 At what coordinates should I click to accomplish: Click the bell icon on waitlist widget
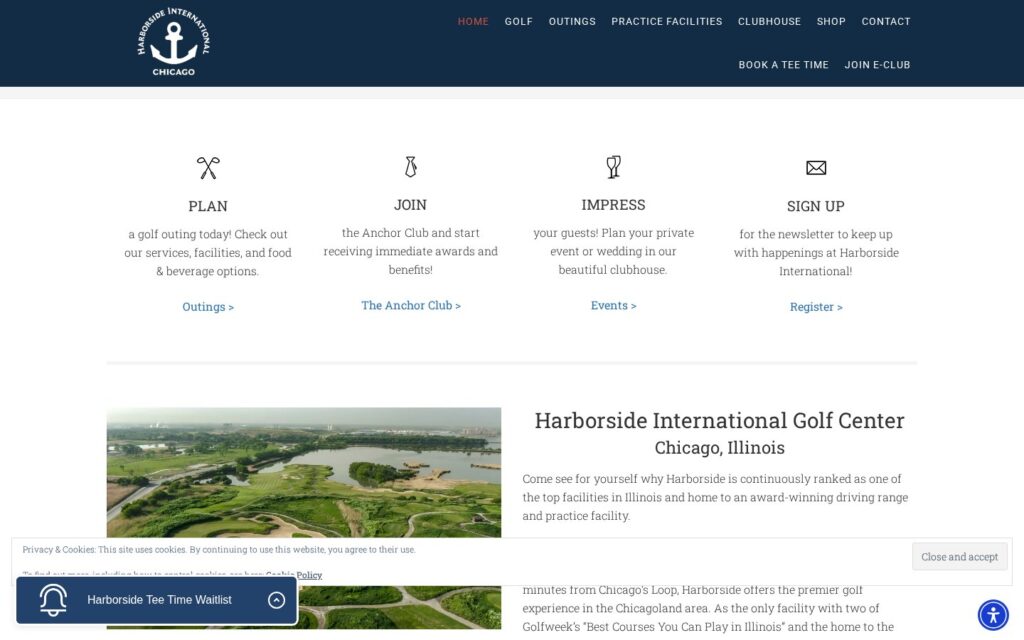53,600
